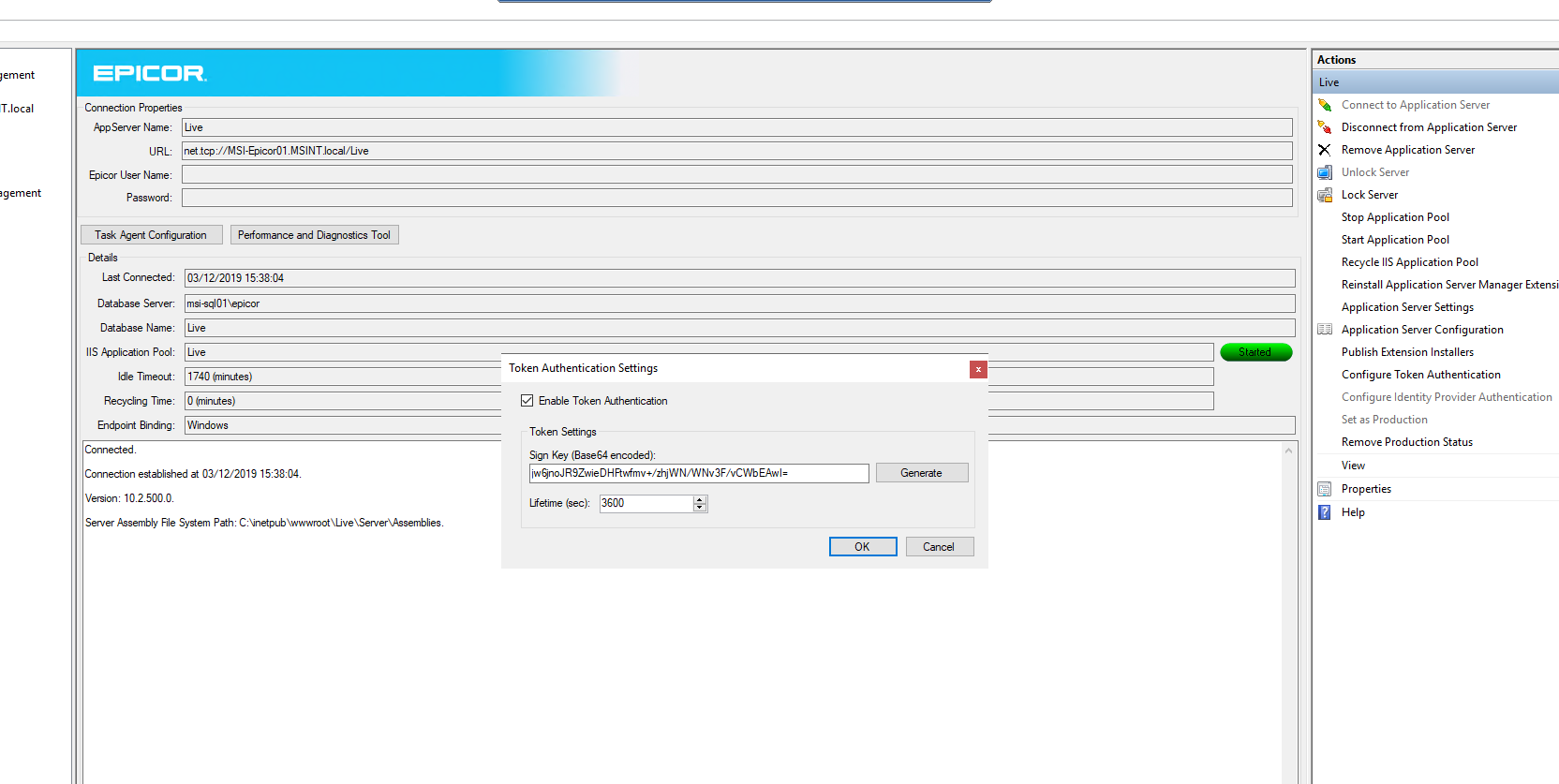Open Configure Token Authentication
Image resolution: width=1559 pixels, height=784 pixels.
(x=1420, y=375)
